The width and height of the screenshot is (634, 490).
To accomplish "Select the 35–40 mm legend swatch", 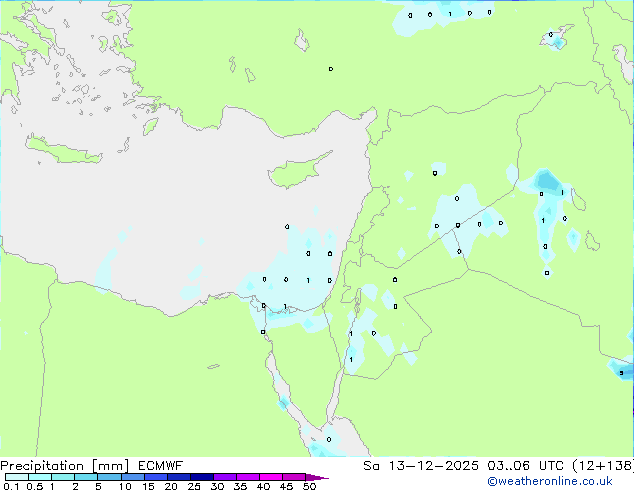I will [247, 477].
